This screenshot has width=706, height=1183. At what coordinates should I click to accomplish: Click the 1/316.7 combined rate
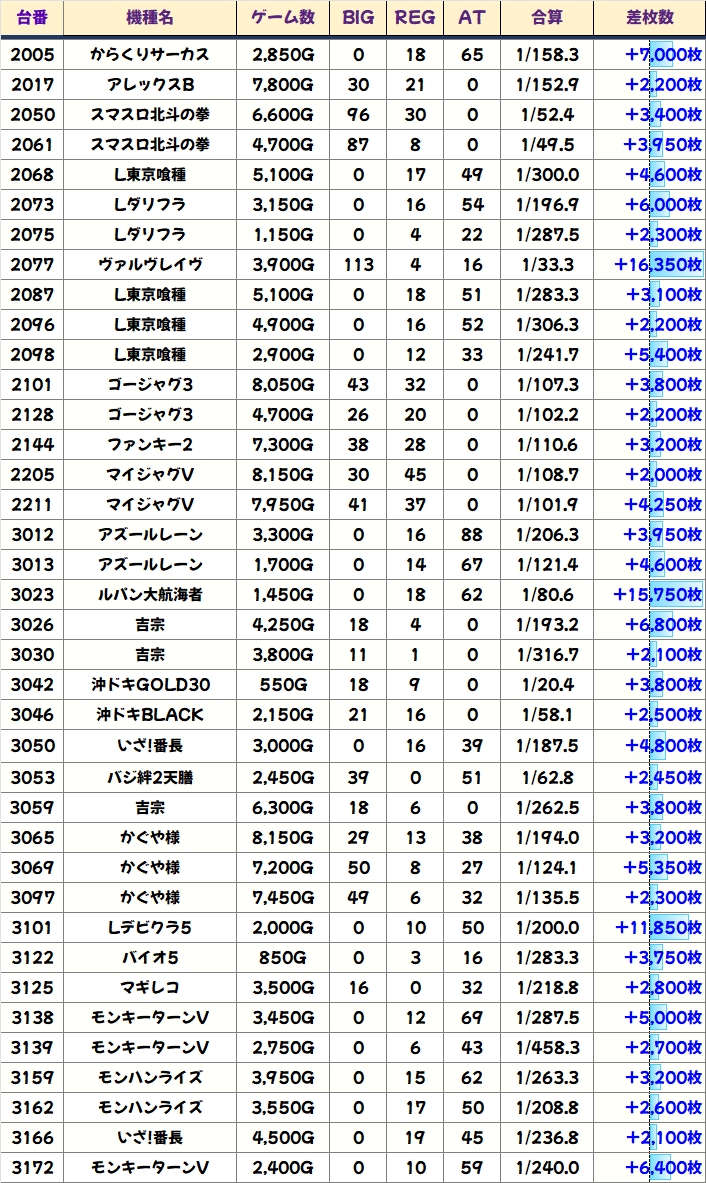(547, 654)
